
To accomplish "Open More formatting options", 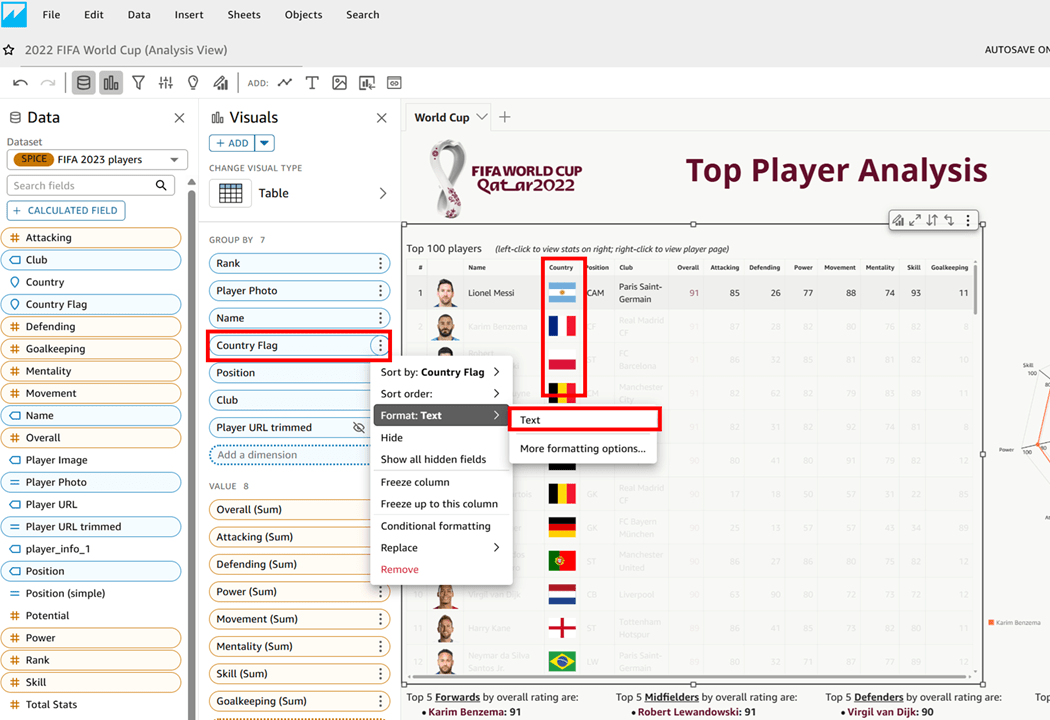I will (x=583, y=449).
